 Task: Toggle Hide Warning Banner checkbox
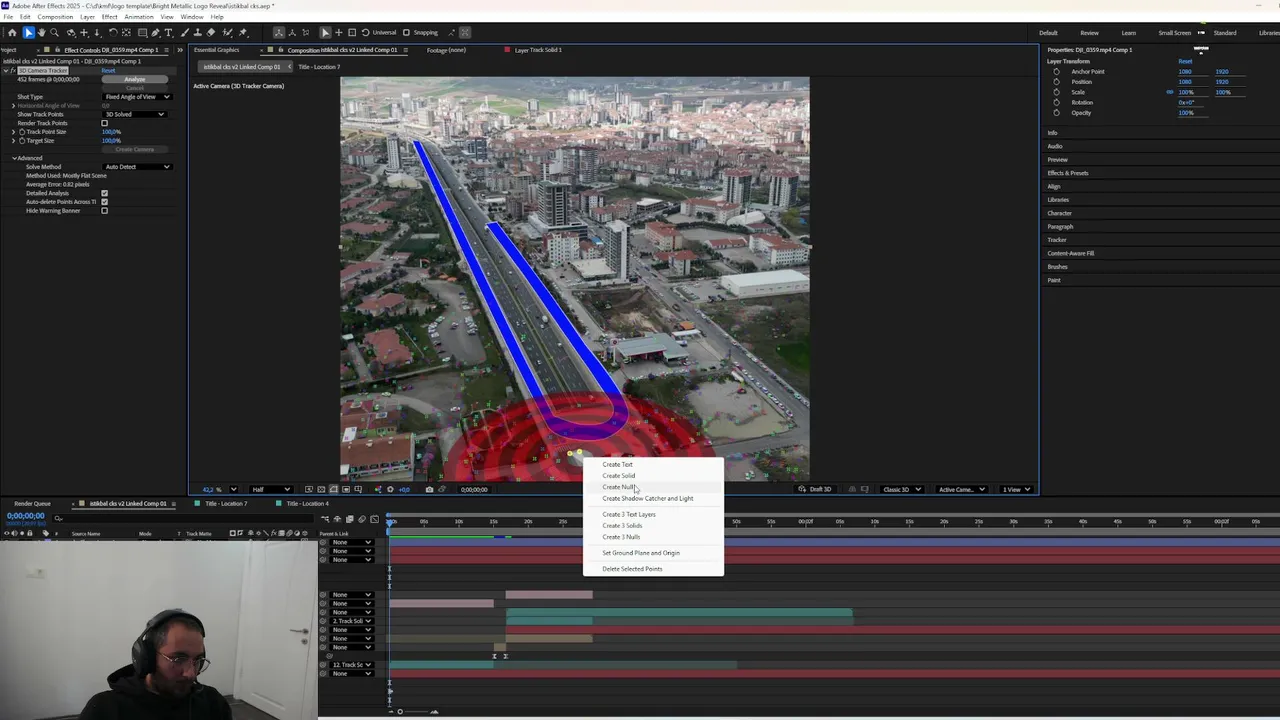[104, 211]
